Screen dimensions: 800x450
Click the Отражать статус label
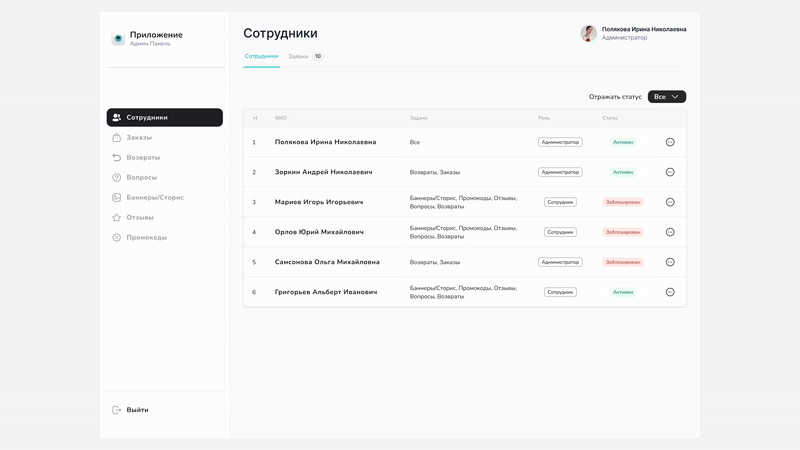coord(615,97)
